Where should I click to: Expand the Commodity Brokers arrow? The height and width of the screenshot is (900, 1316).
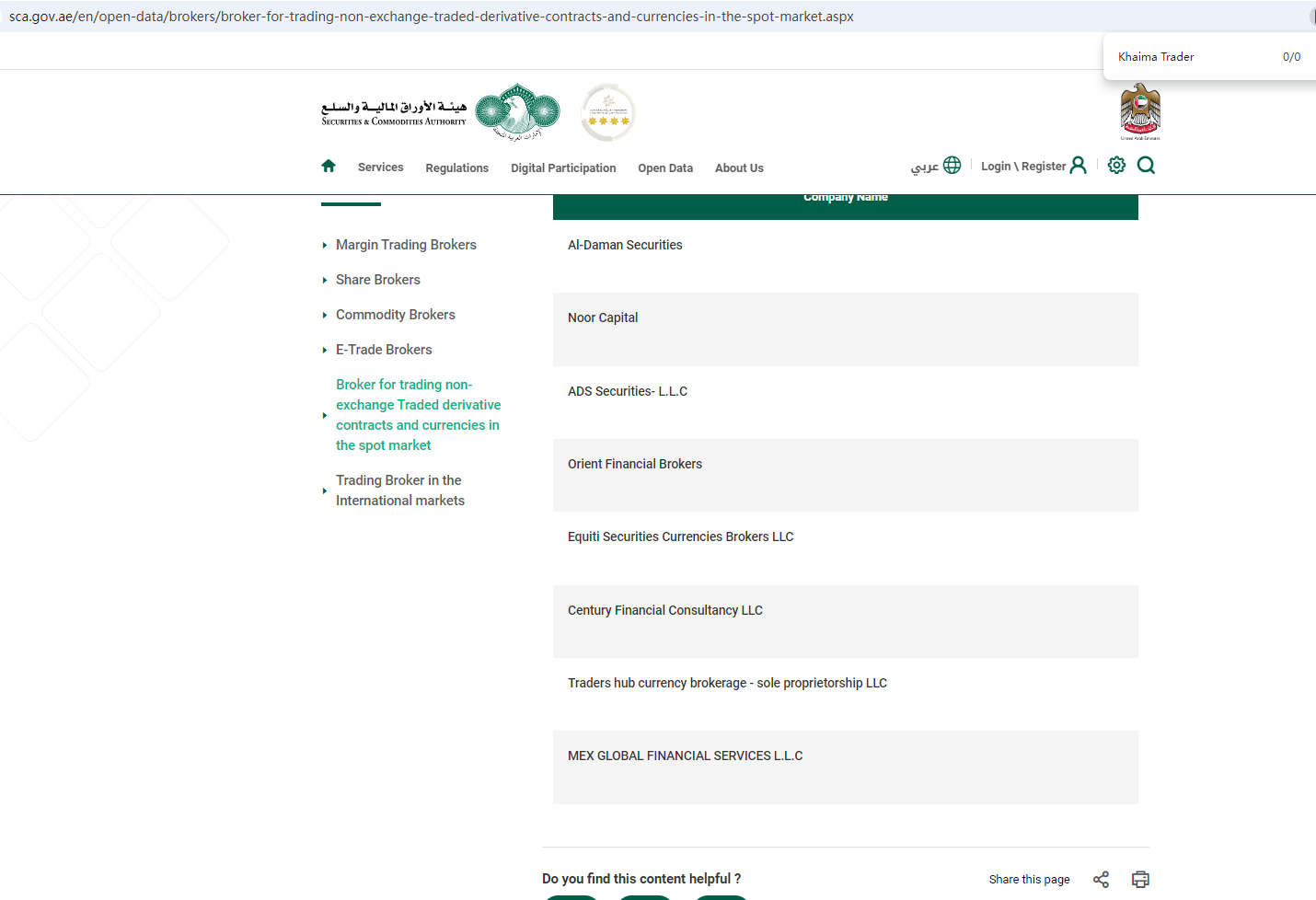tap(325, 316)
